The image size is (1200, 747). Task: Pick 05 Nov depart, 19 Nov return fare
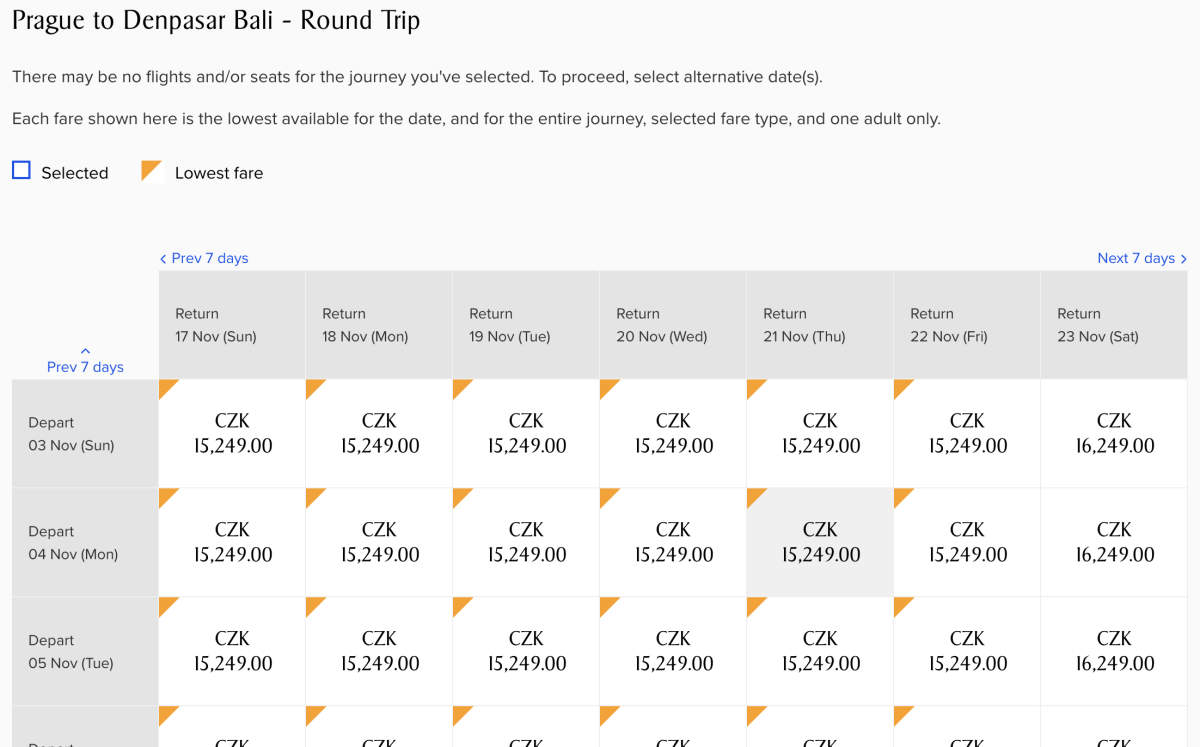click(526, 651)
